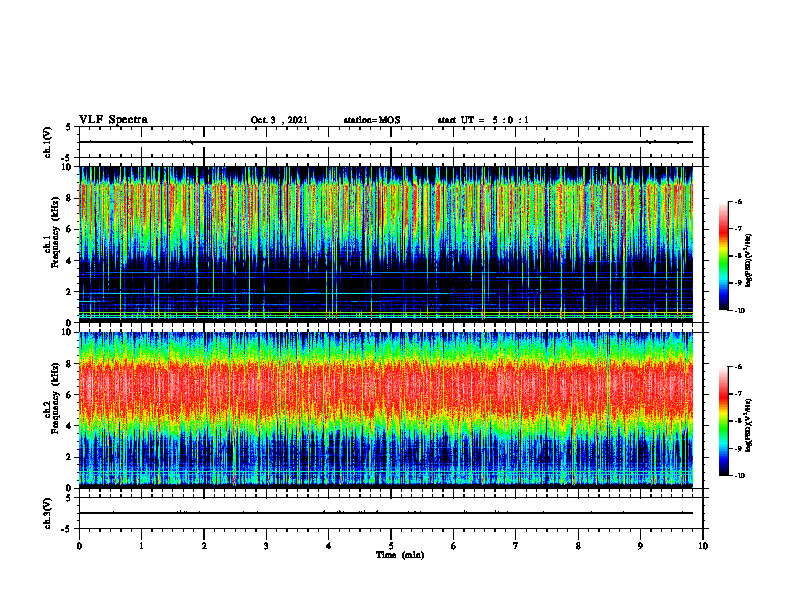The image size is (792, 612).
Task: Click the ch.1 spectrogram color bar
Action: [723, 256]
